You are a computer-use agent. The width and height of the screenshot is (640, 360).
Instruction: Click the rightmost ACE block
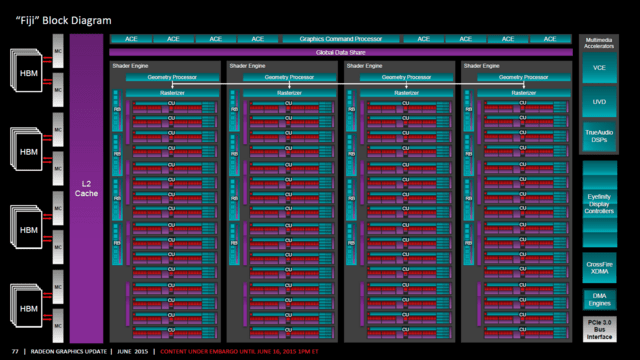(x=550, y=39)
